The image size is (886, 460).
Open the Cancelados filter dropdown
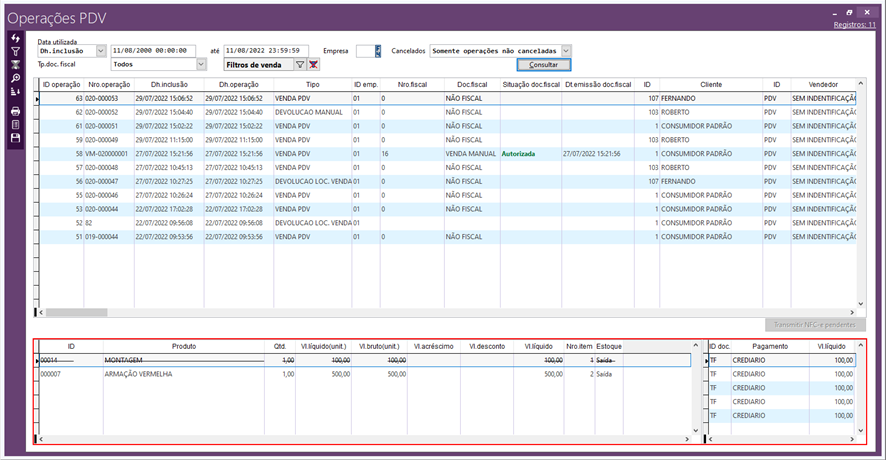(566, 50)
